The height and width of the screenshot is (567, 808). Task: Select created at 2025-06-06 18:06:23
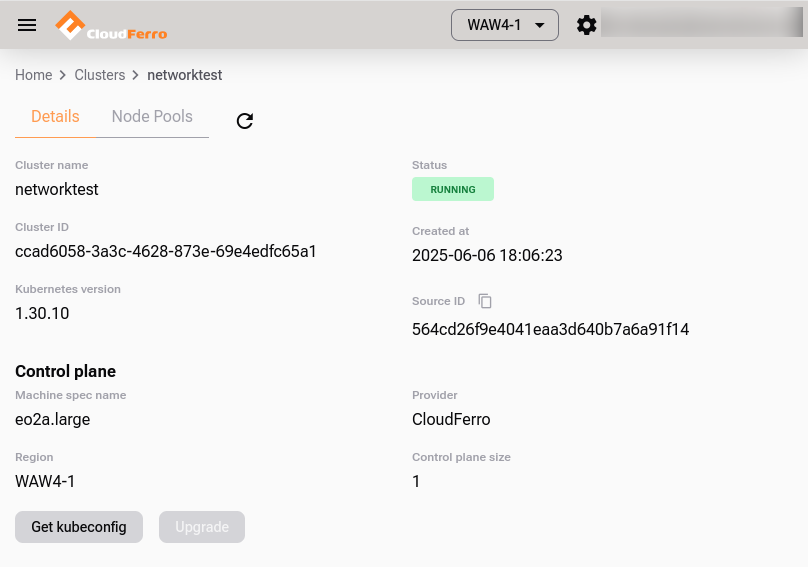487,255
